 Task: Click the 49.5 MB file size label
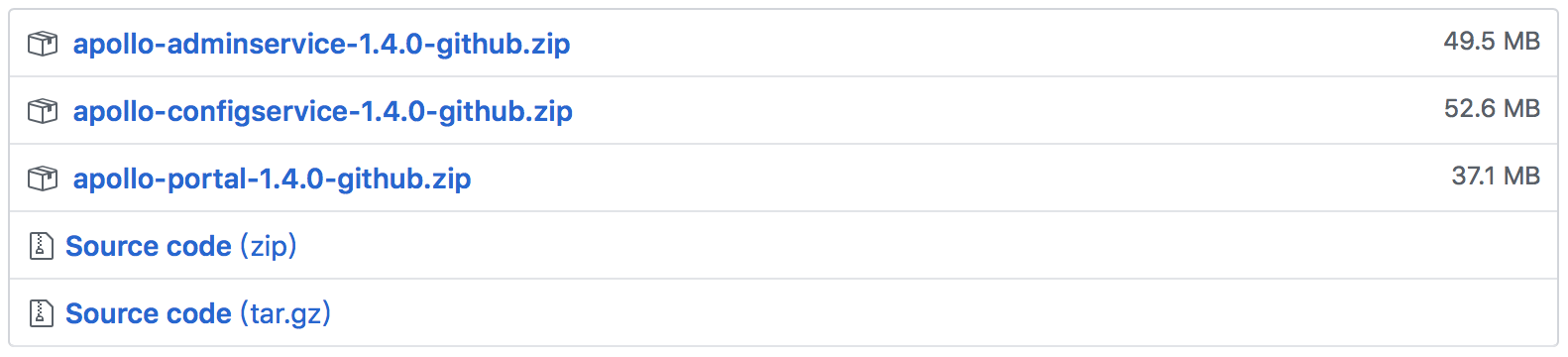[x=1492, y=42]
